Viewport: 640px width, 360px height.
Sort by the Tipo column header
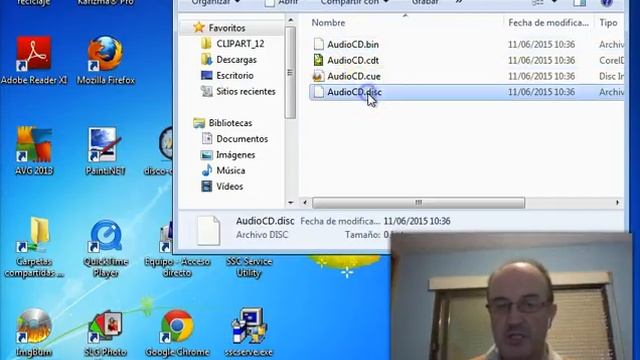[608, 23]
